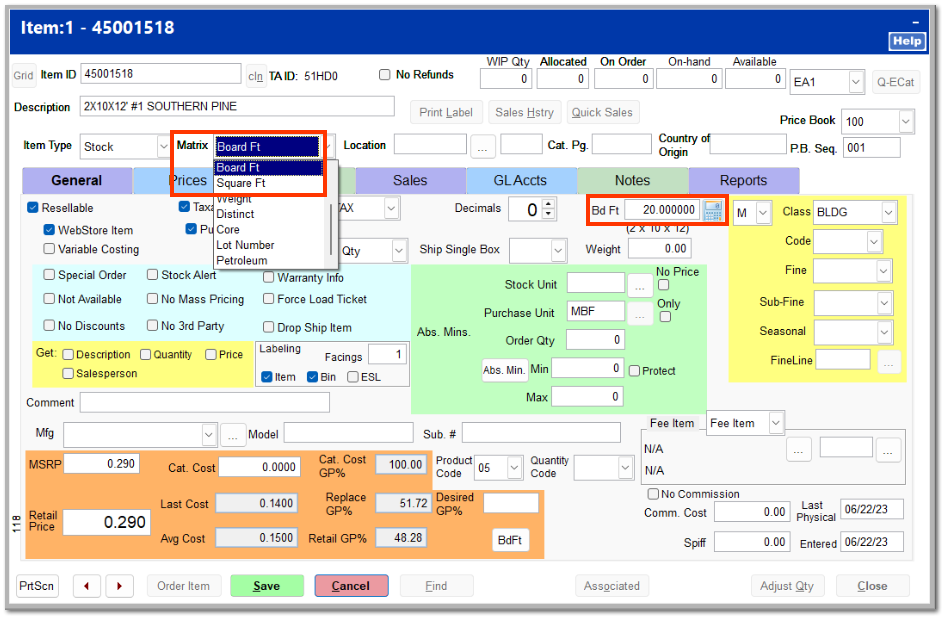Click Print Label button

pos(446,113)
